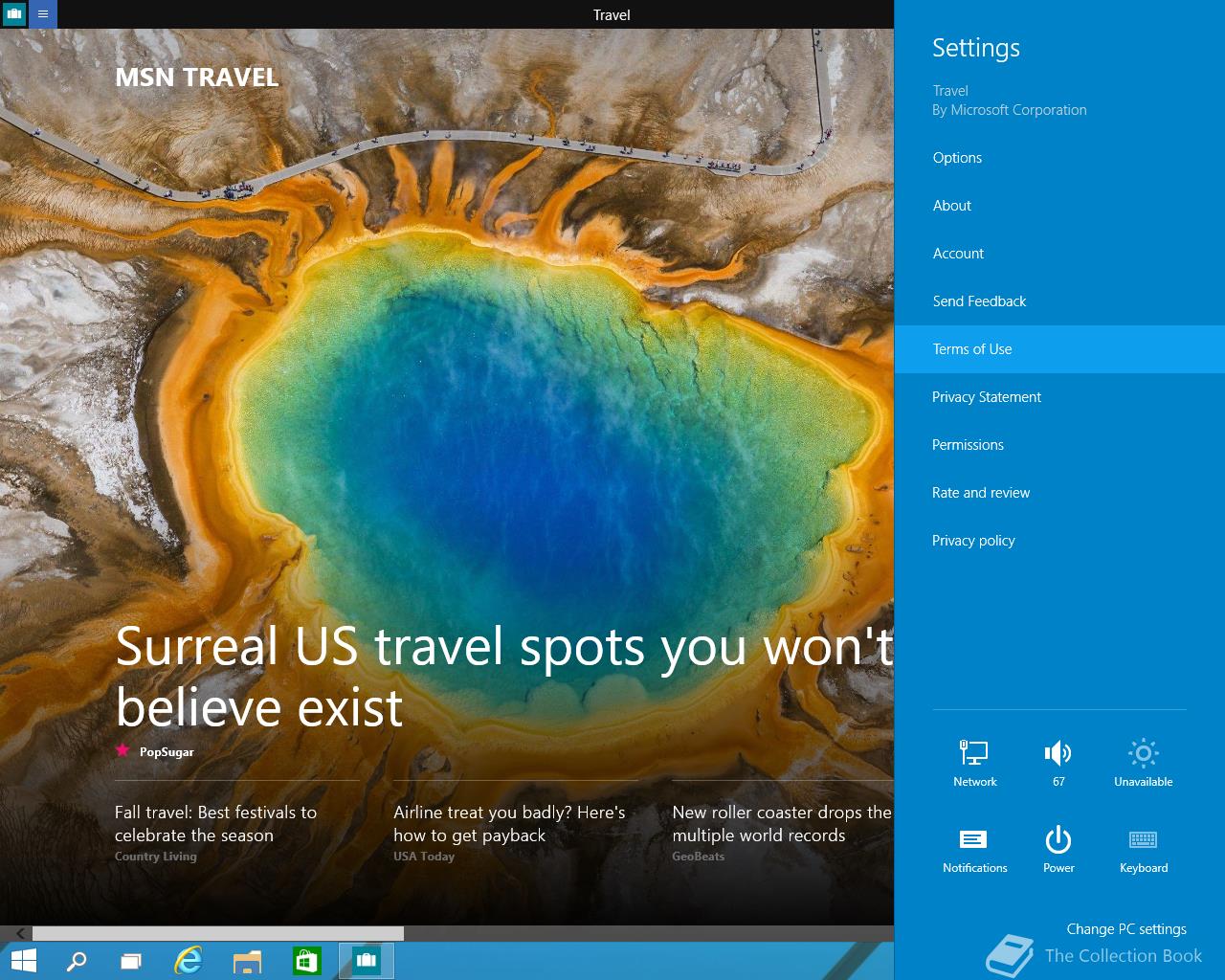Viewport: 1225px width, 980px height.
Task: Open New roller coaster drops article
Action: [782, 823]
